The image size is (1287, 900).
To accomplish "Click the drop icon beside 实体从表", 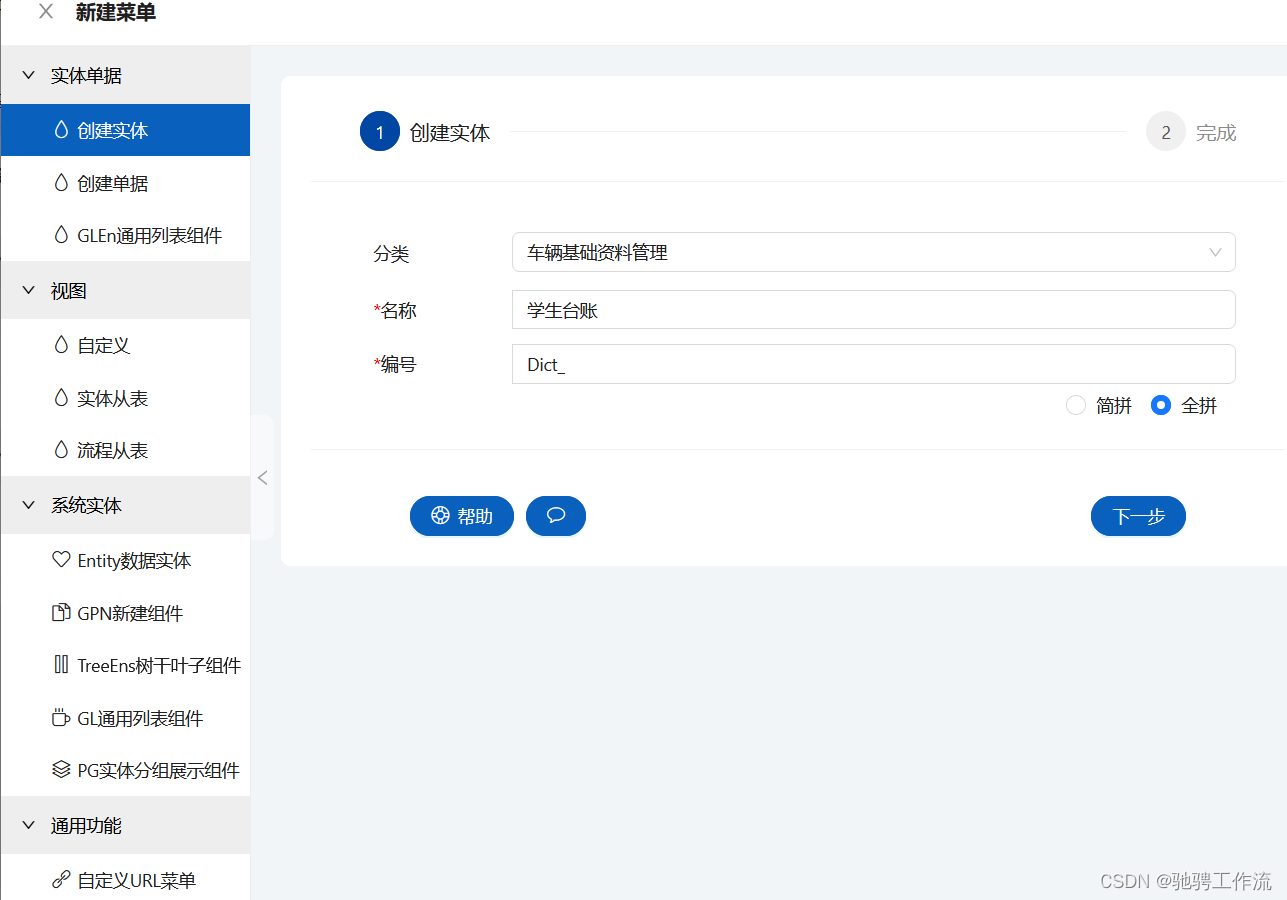I will (x=61, y=398).
